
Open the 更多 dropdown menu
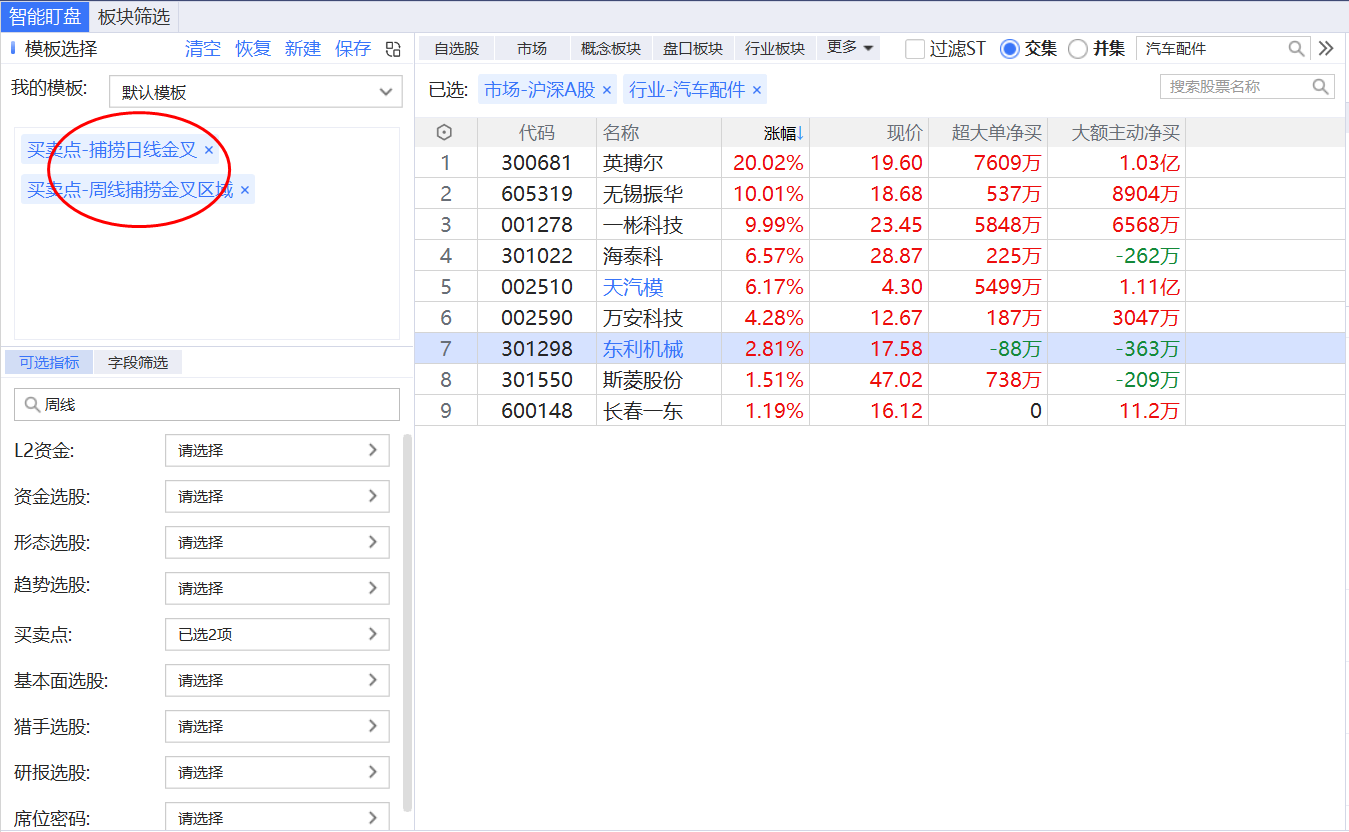click(x=851, y=47)
